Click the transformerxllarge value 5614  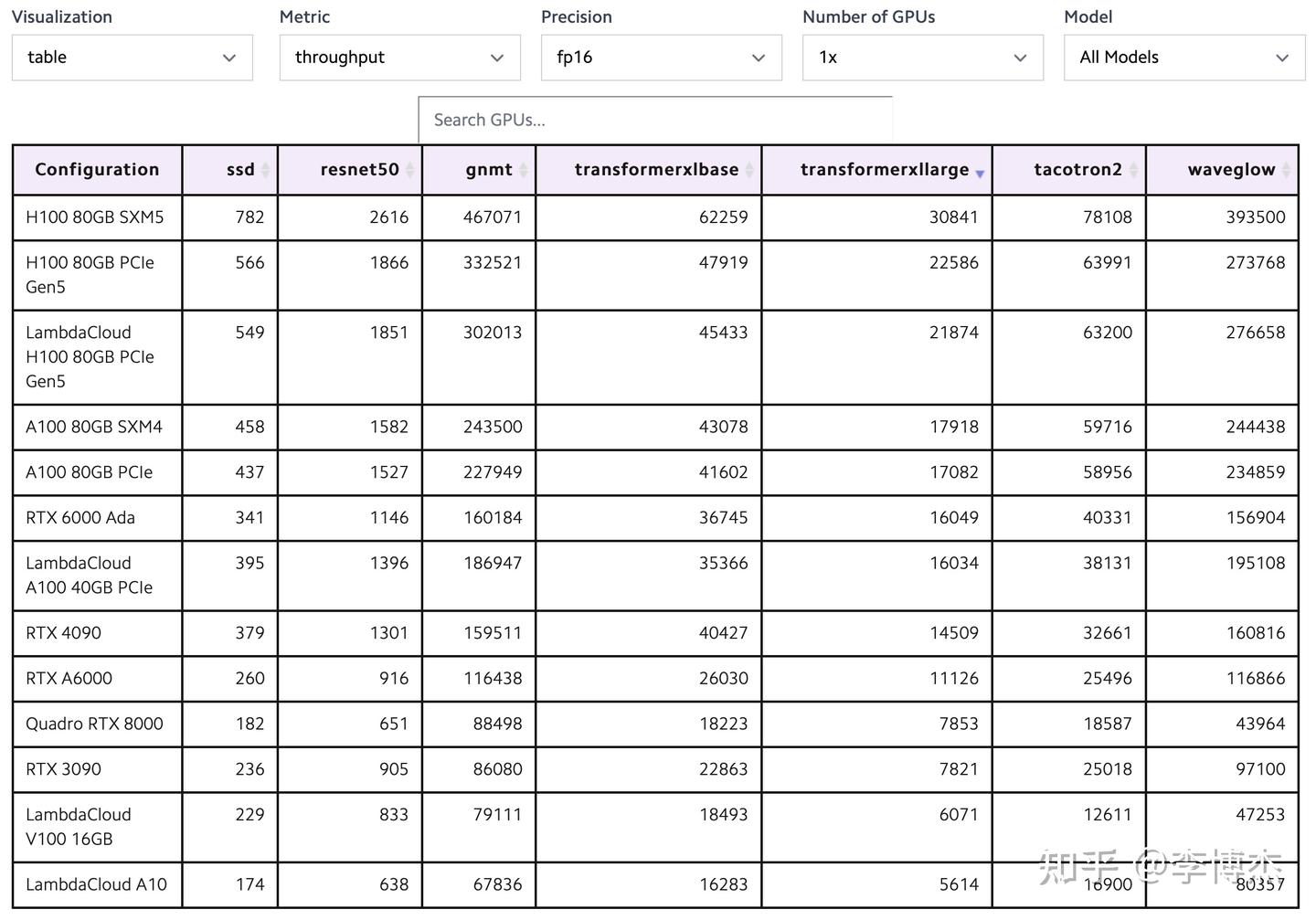[959, 884]
